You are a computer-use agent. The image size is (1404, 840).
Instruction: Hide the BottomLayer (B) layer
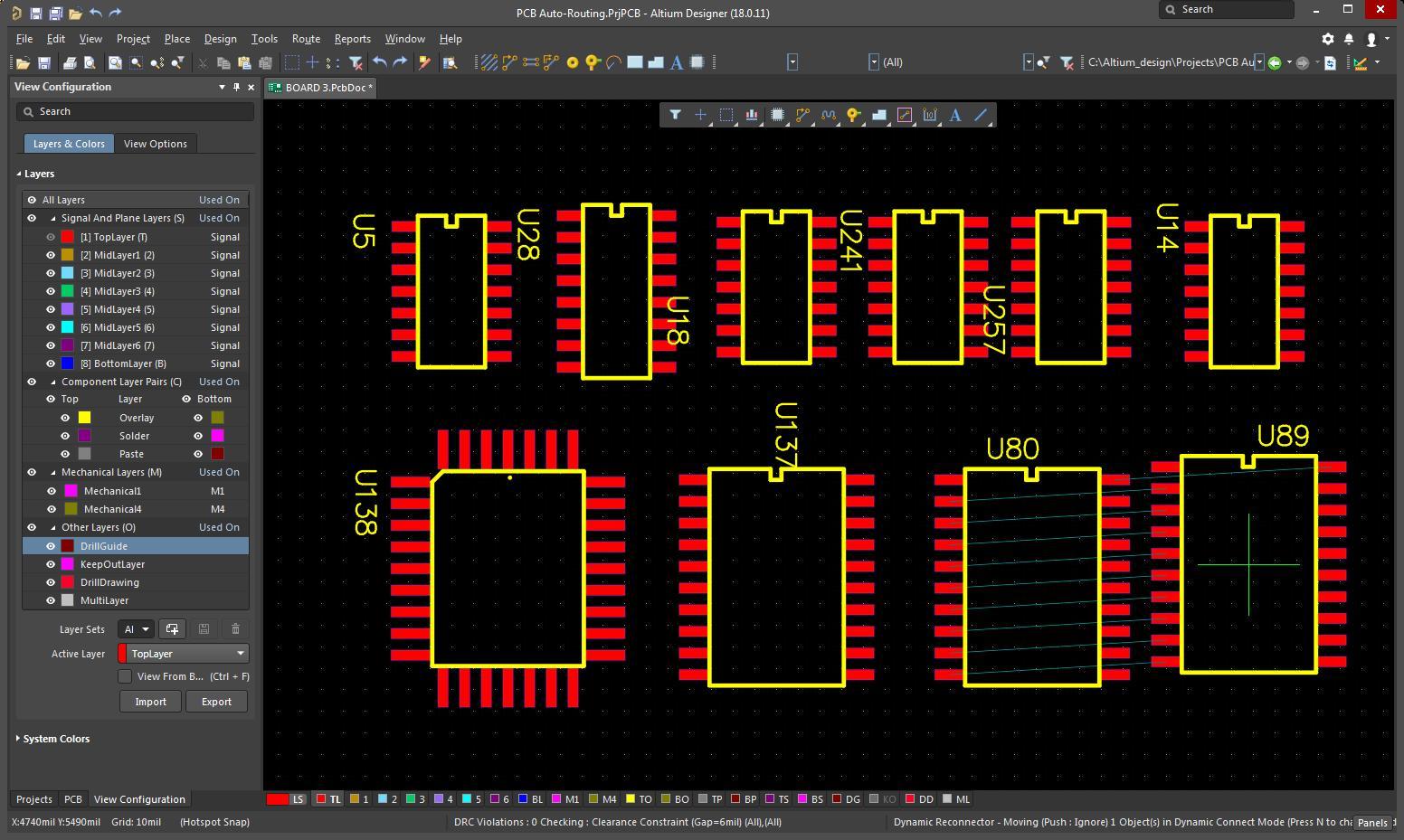pos(51,363)
